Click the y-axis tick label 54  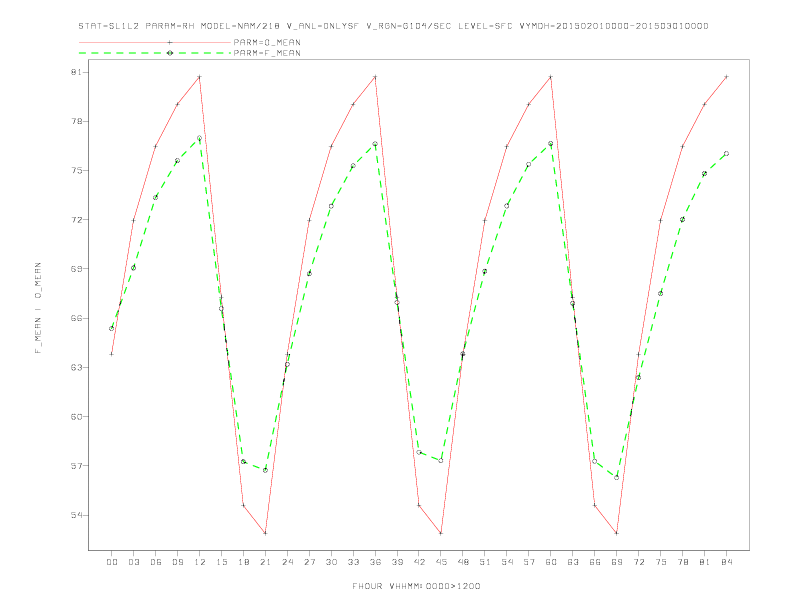[76, 515]
